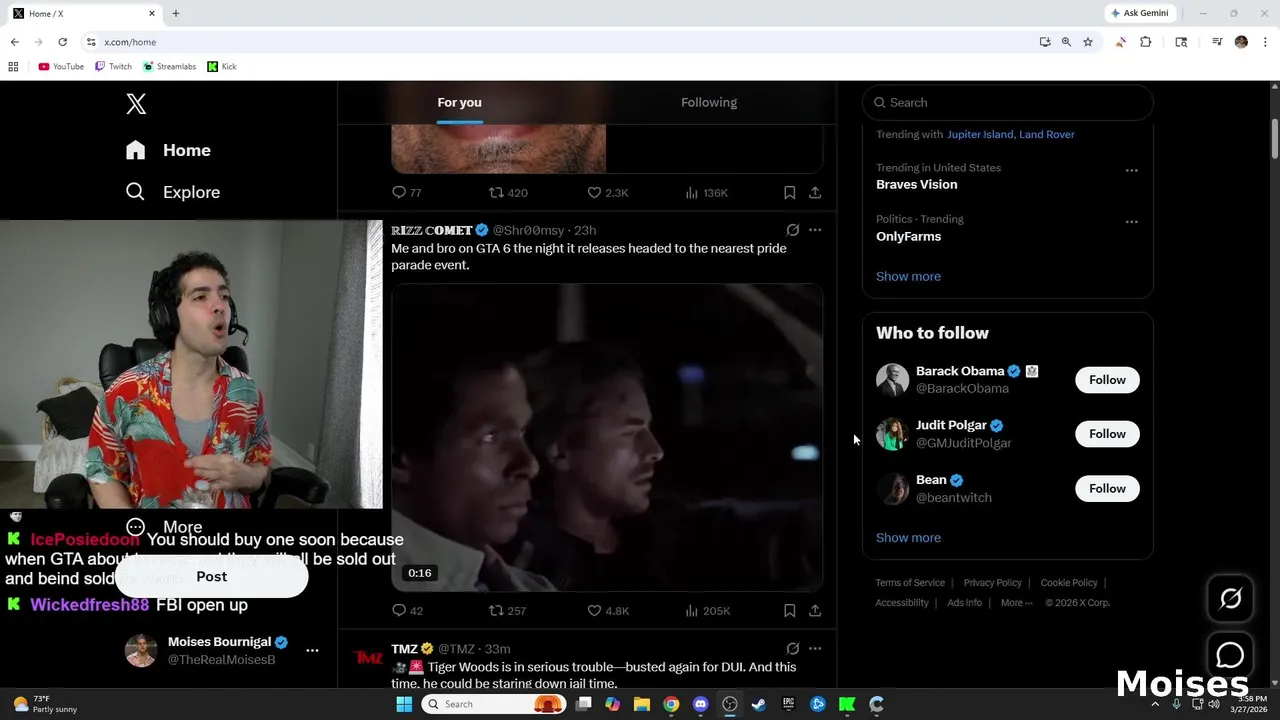Screen dimensions: 1280x720
Task: Like the RIZZ COMET post with 4.8K likes
Action: click(594, 610)
